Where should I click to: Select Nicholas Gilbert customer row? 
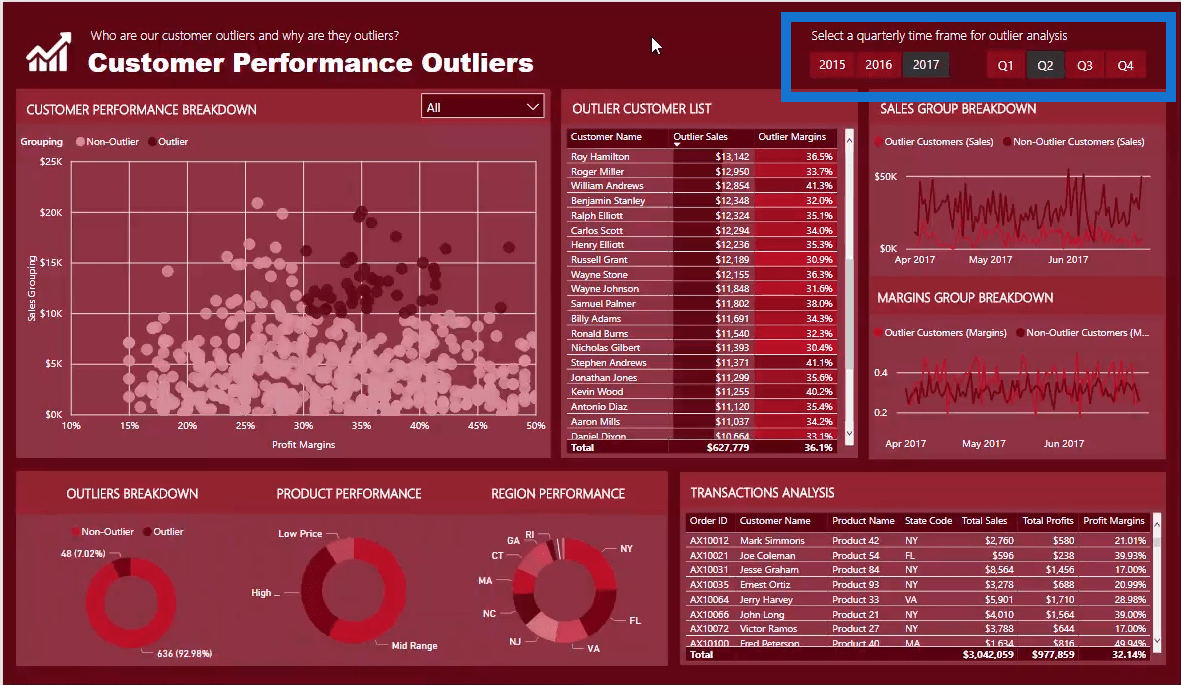point(702,348)
